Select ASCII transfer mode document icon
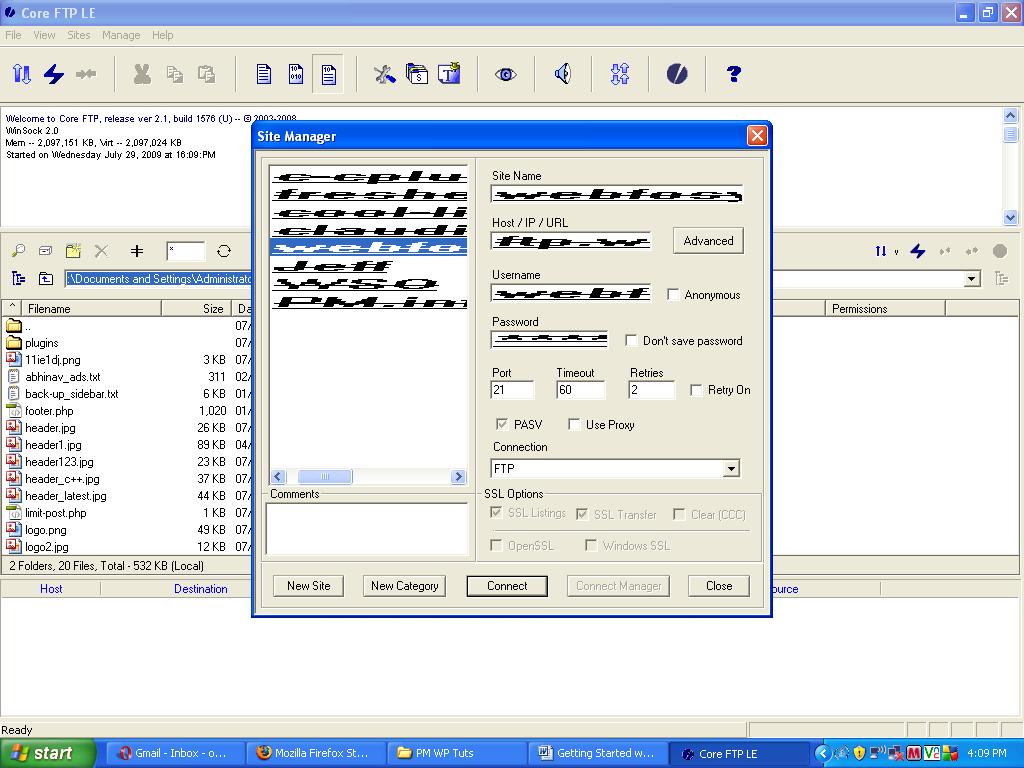Image resolution: width=1024 pixels, height=768 pixels. pos(264,74)
